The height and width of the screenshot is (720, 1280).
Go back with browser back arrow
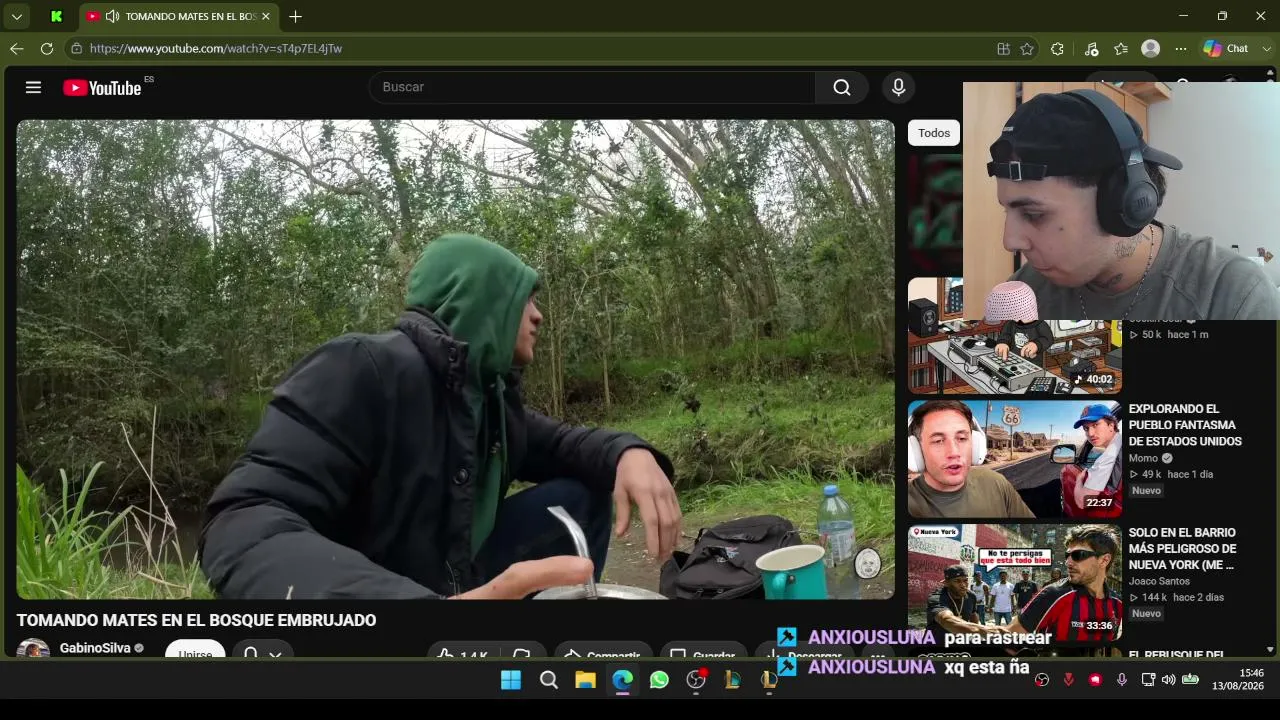(17, 48)
